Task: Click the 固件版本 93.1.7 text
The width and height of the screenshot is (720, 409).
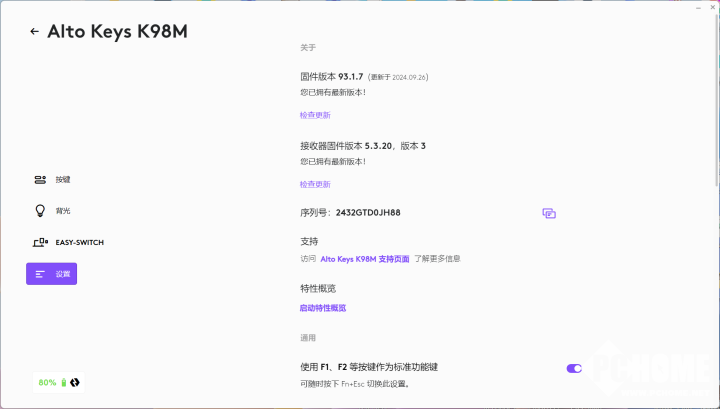Action: 332,77
